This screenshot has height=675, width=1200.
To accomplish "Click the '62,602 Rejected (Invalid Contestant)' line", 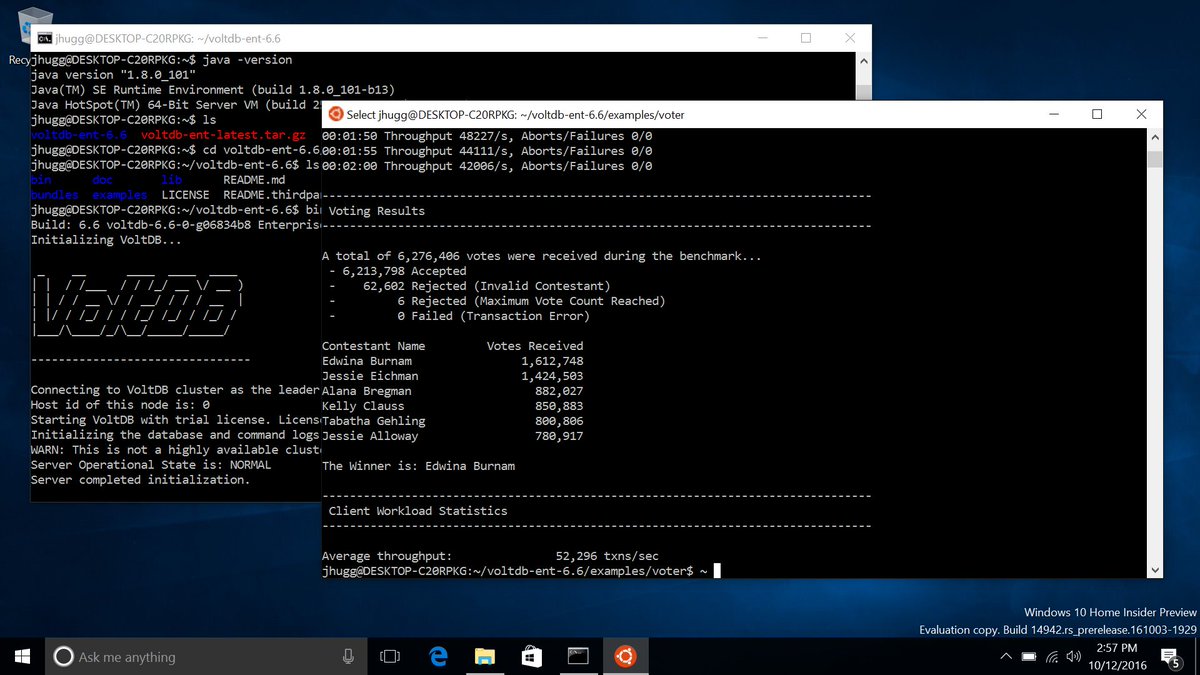I will tap(470, 286).
